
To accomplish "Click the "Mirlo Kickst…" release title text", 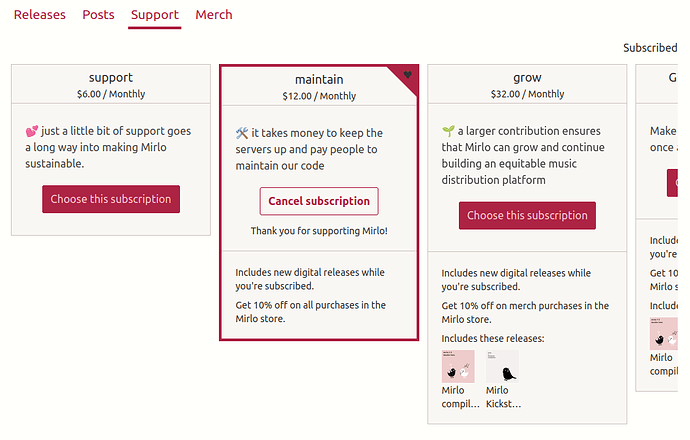I will [x=504, y=397].
